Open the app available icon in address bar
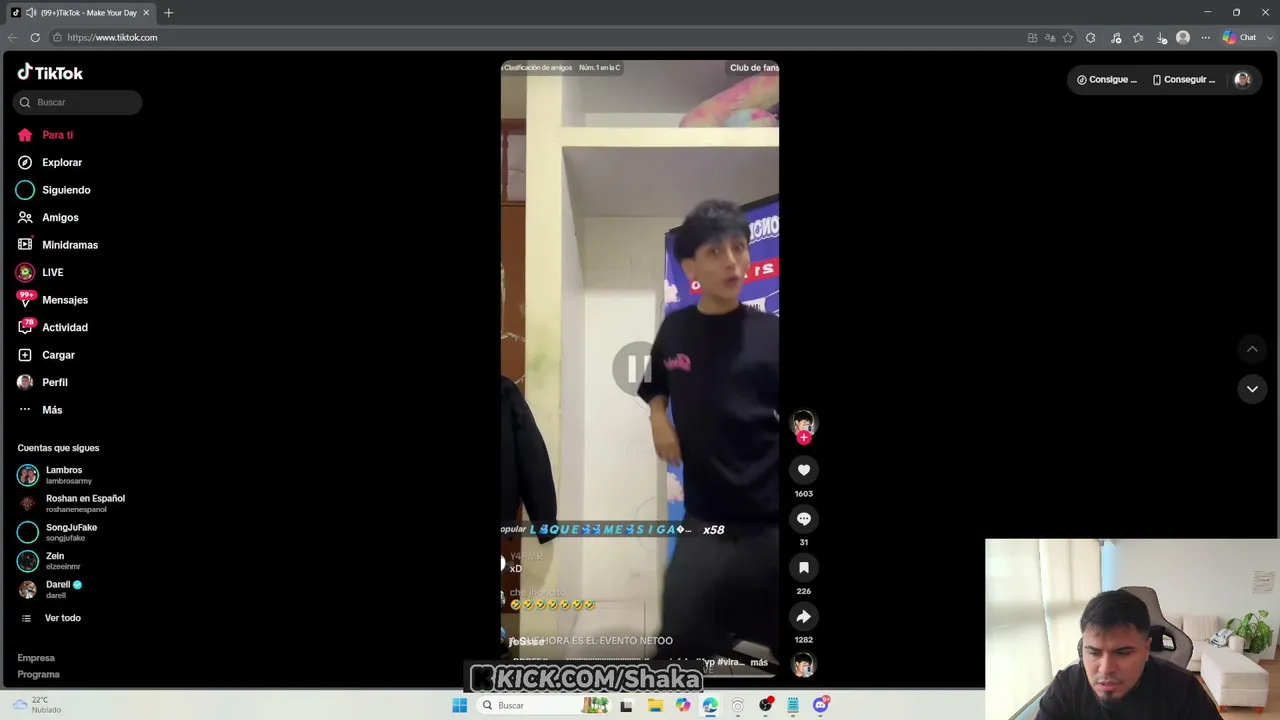This screenshot has width=1280, height=720. click(1032, 38)
